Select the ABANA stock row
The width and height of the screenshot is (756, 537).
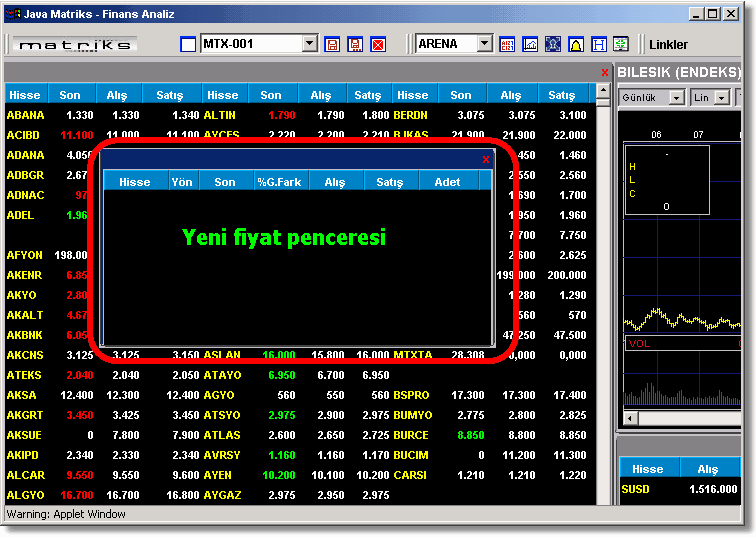click(x=25, y=115)
